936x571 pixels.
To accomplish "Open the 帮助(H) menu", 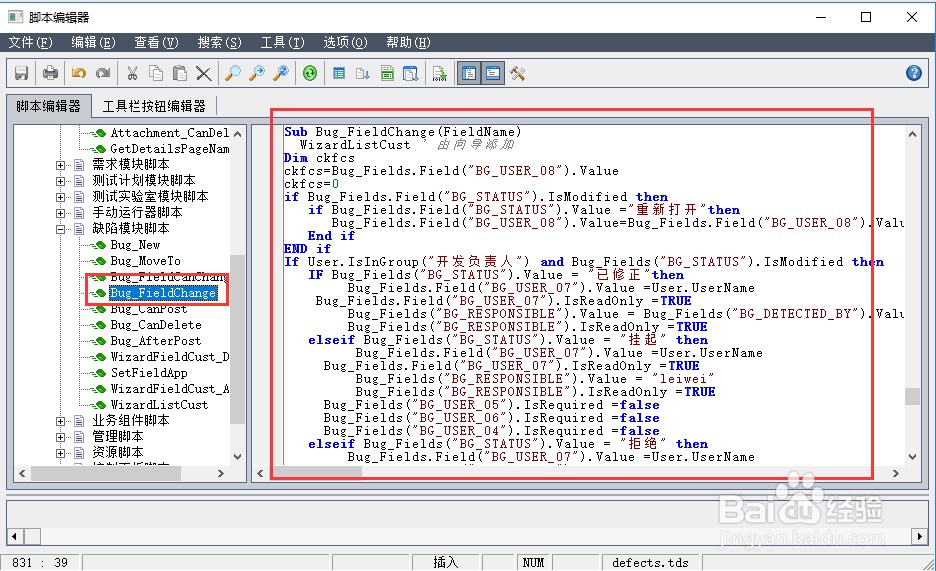I will pos(408,42).
